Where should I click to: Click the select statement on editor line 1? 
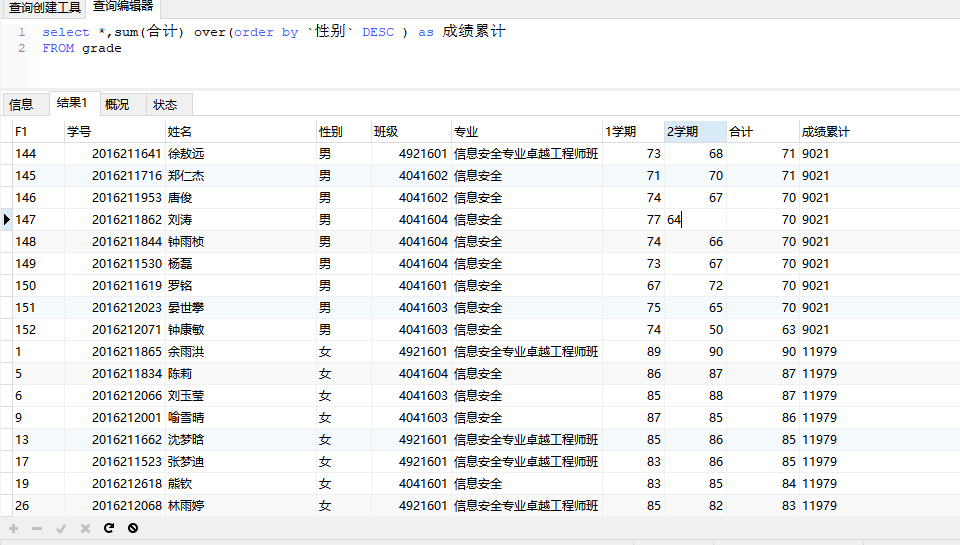pyautogui.click(x=274, y=31)
